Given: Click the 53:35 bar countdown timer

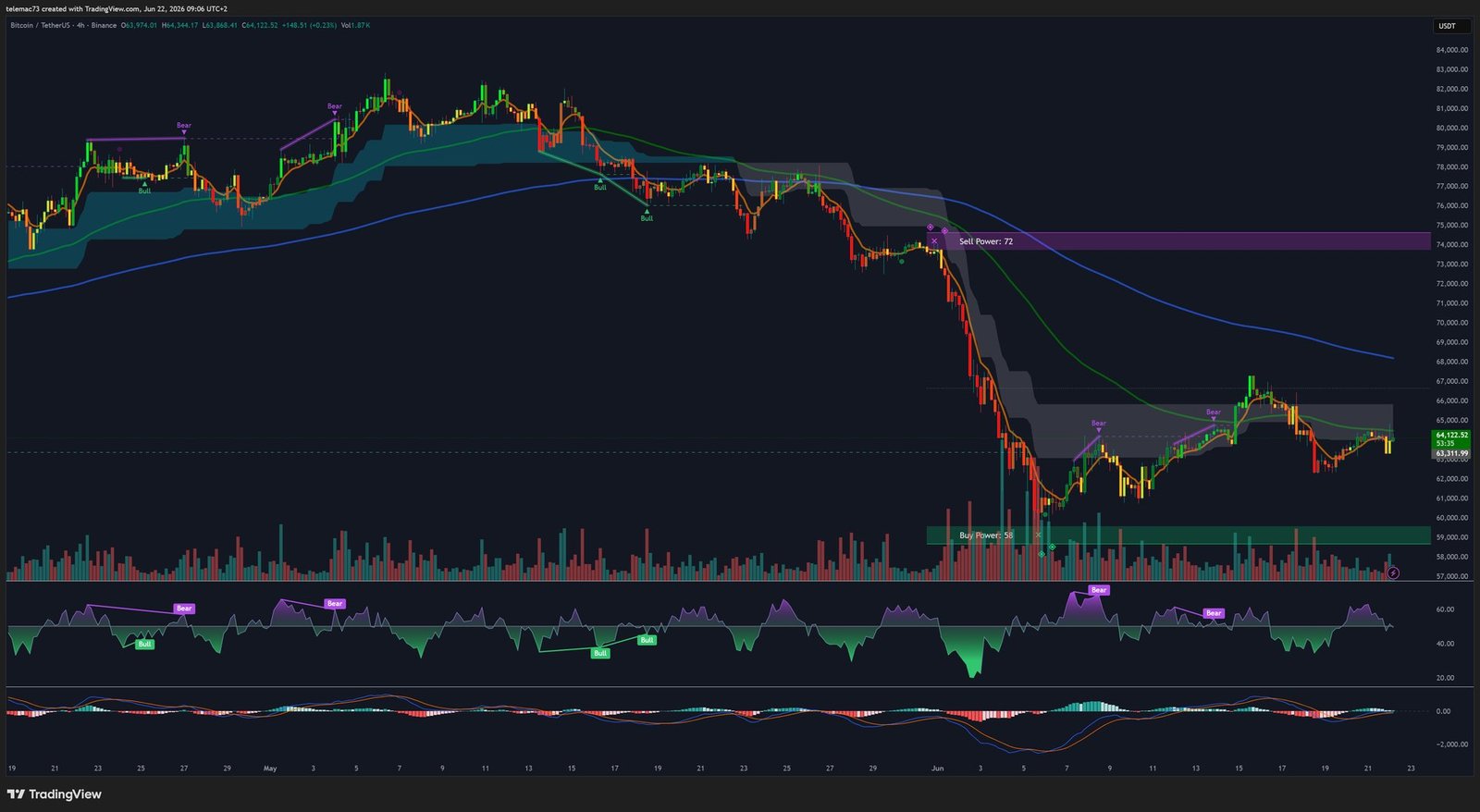Looking at the screenshot, I should [1445, 443].
